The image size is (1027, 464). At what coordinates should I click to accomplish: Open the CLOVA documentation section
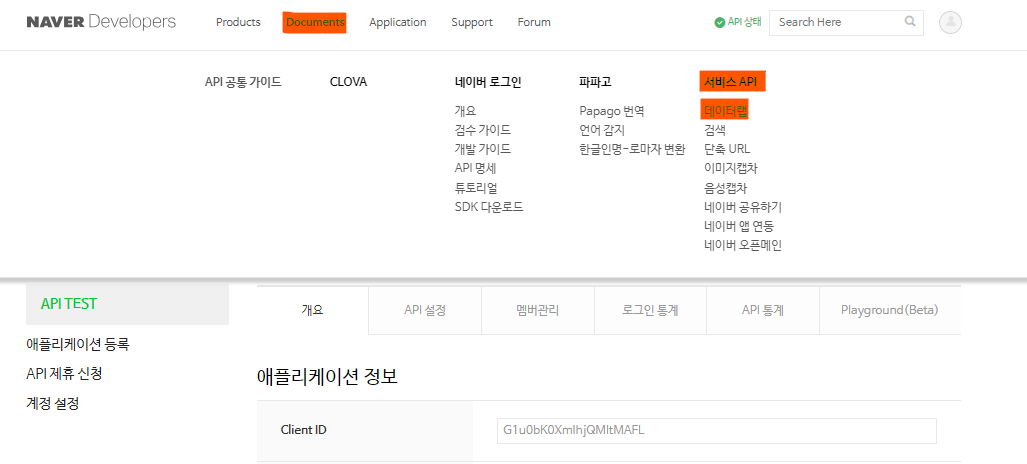(x=348, y=82)
